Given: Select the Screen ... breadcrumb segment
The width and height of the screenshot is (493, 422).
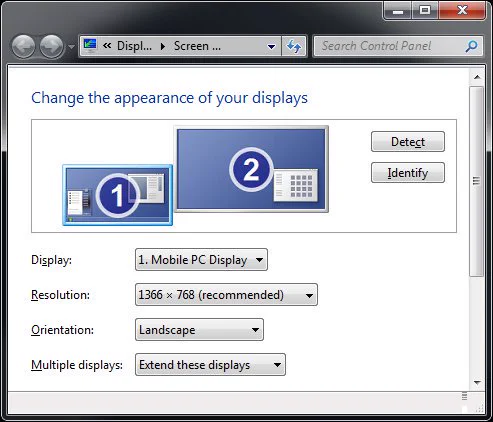Looking at the screenshot, I should [197, 46].
